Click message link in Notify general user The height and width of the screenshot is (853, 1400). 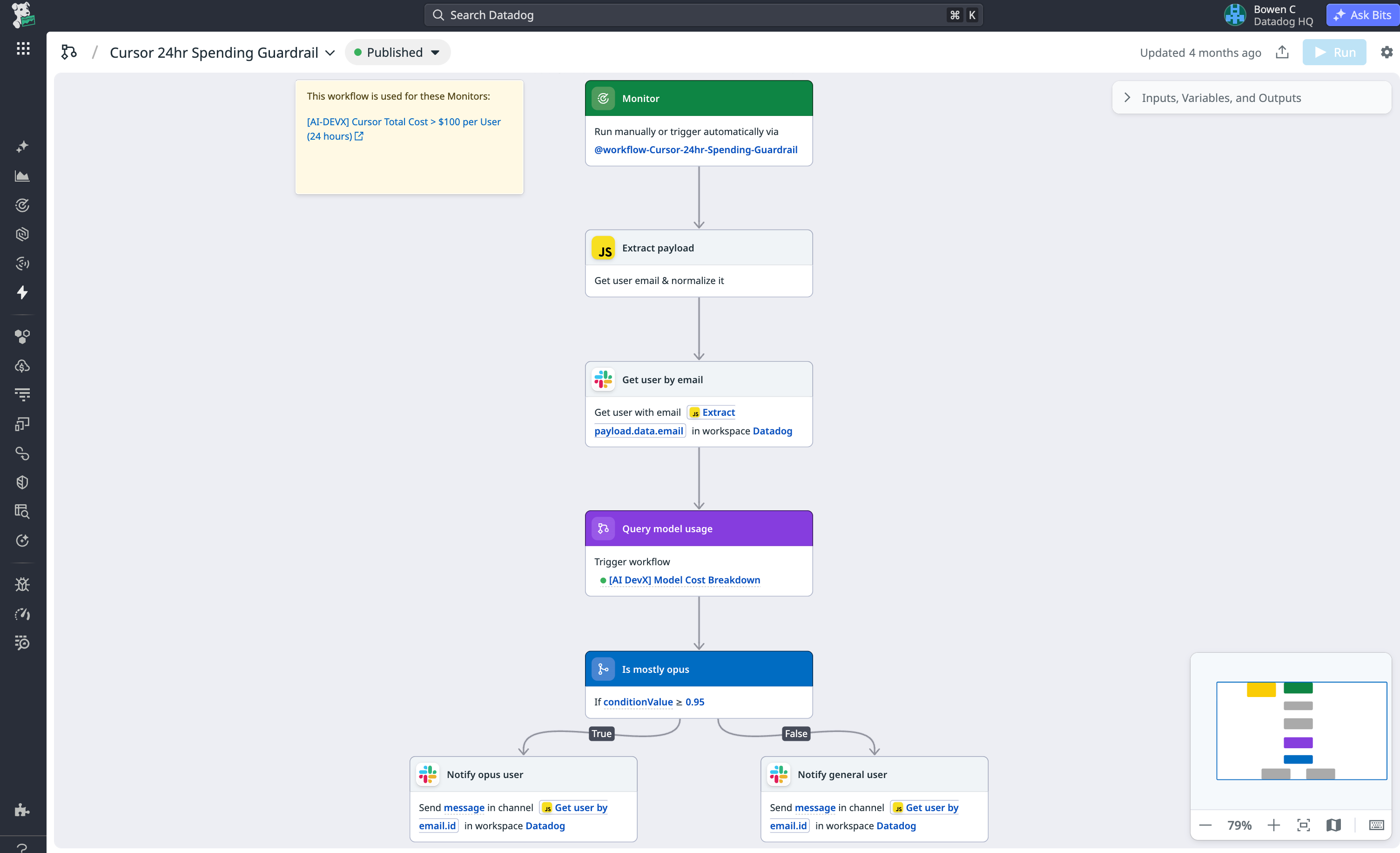pos(815,807)
